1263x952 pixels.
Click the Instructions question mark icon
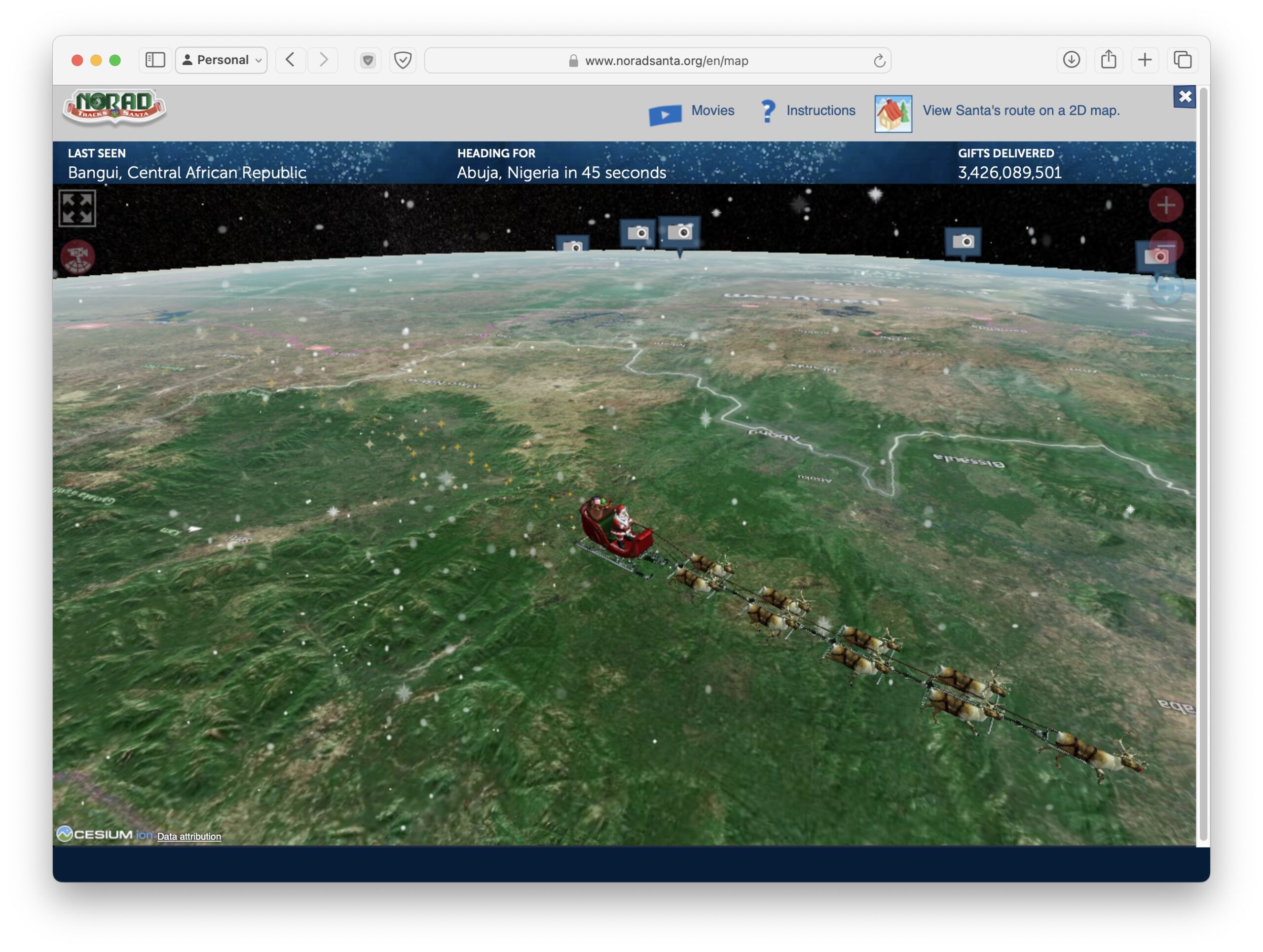tap(768, 110)
